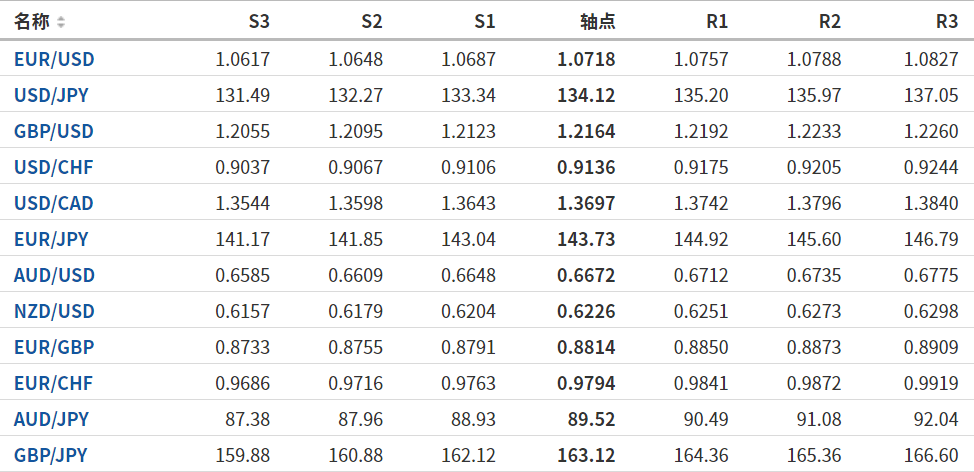Open the AUD/USD currency pair link
This screenshot has width=974, height=472.
coord(54,275)
